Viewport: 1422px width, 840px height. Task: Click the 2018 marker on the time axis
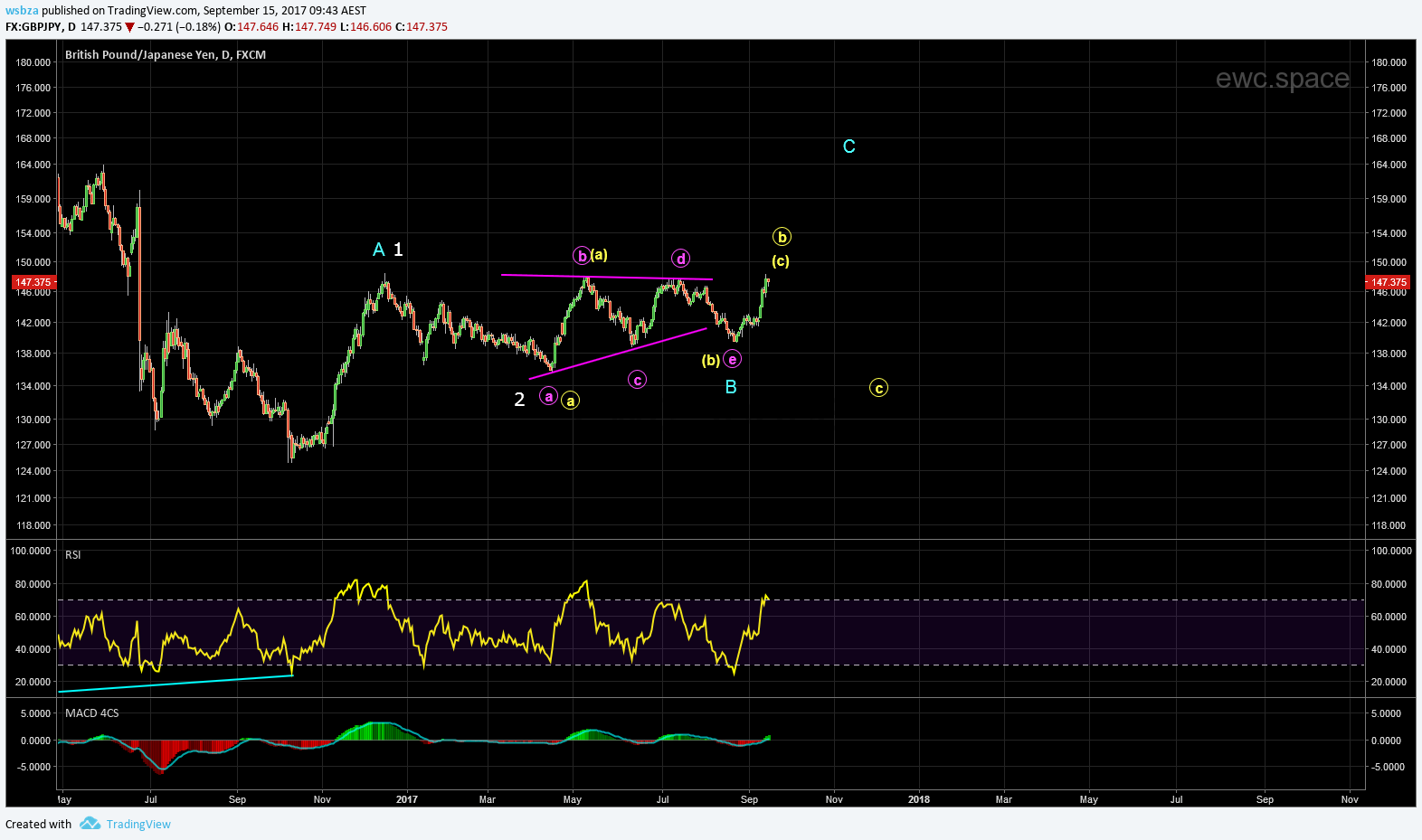[918, 799]
